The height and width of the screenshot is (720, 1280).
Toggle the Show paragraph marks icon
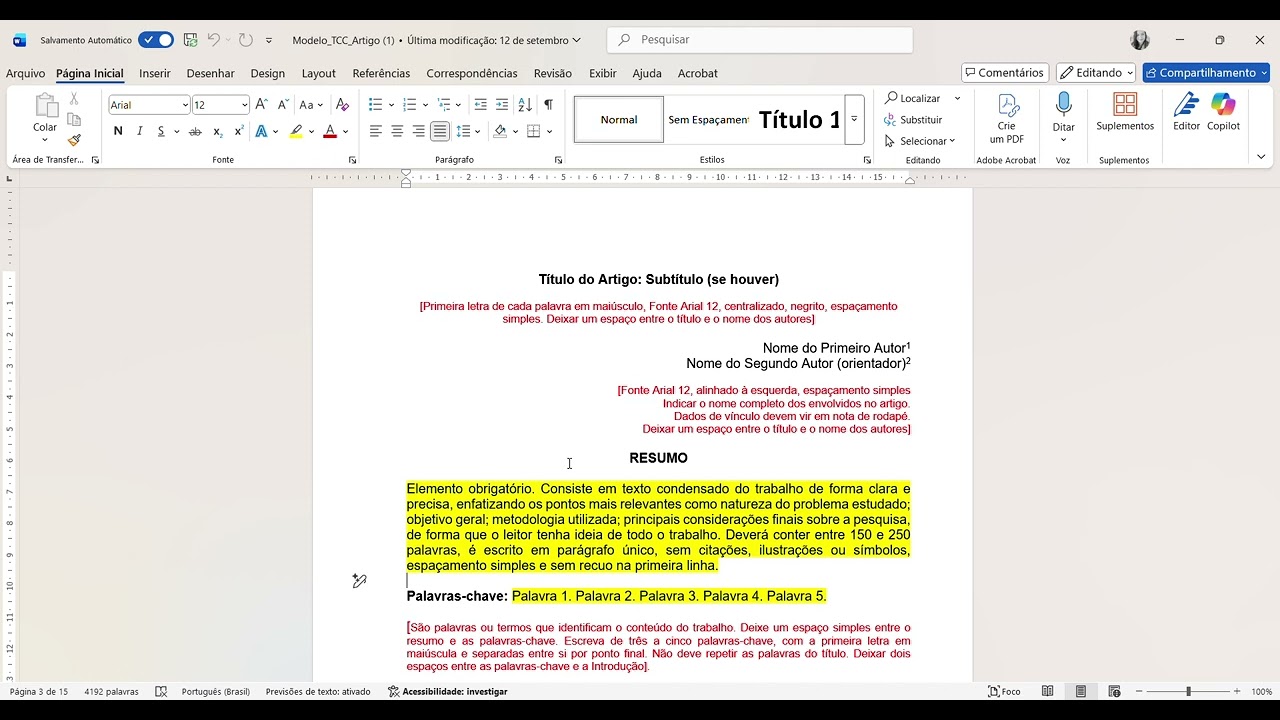[x=548, y=104]
